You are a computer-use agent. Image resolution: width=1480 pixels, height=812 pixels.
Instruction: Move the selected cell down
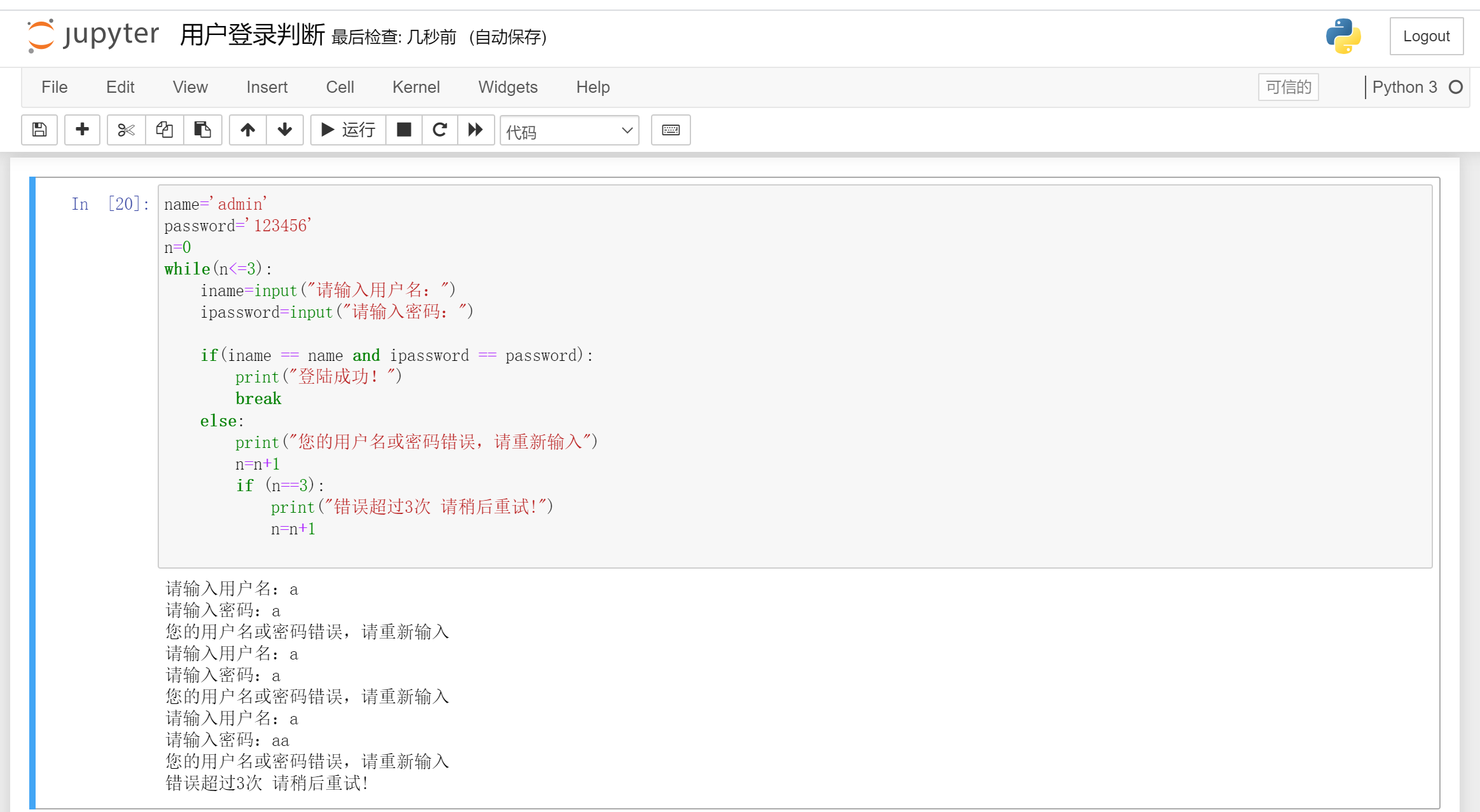tap(285, 130)
